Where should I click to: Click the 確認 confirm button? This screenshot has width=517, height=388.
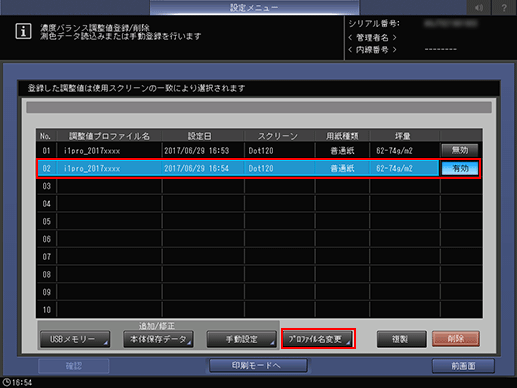click(x=74, y=366)
